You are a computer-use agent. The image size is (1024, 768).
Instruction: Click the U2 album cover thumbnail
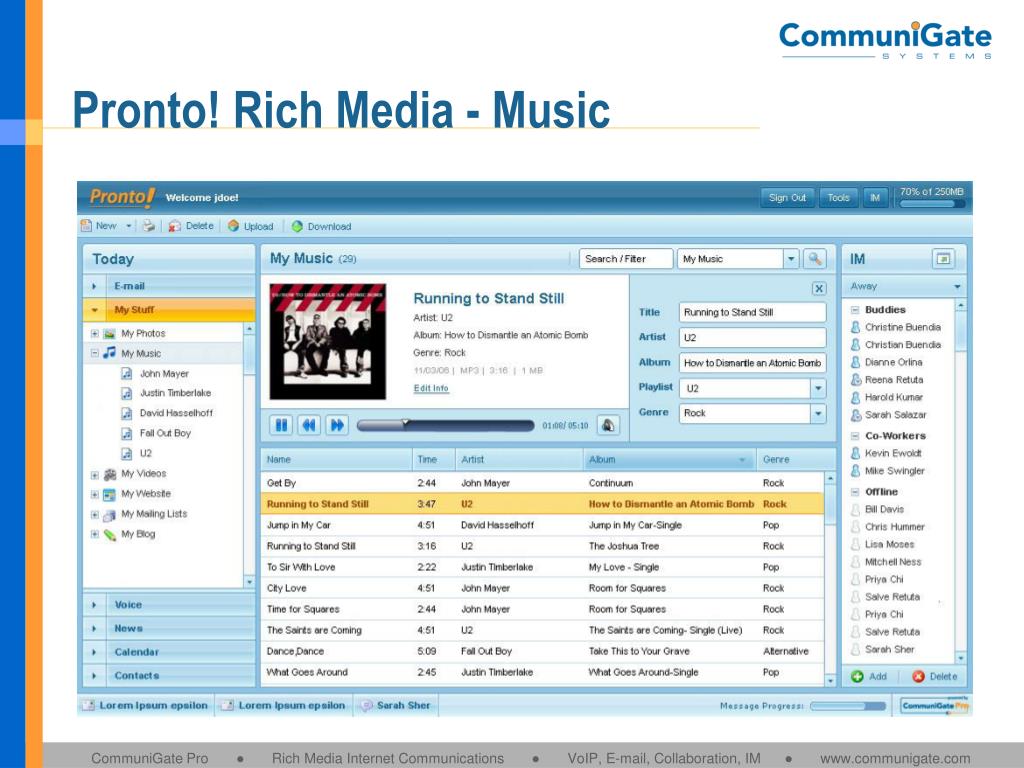pos(328,342)
